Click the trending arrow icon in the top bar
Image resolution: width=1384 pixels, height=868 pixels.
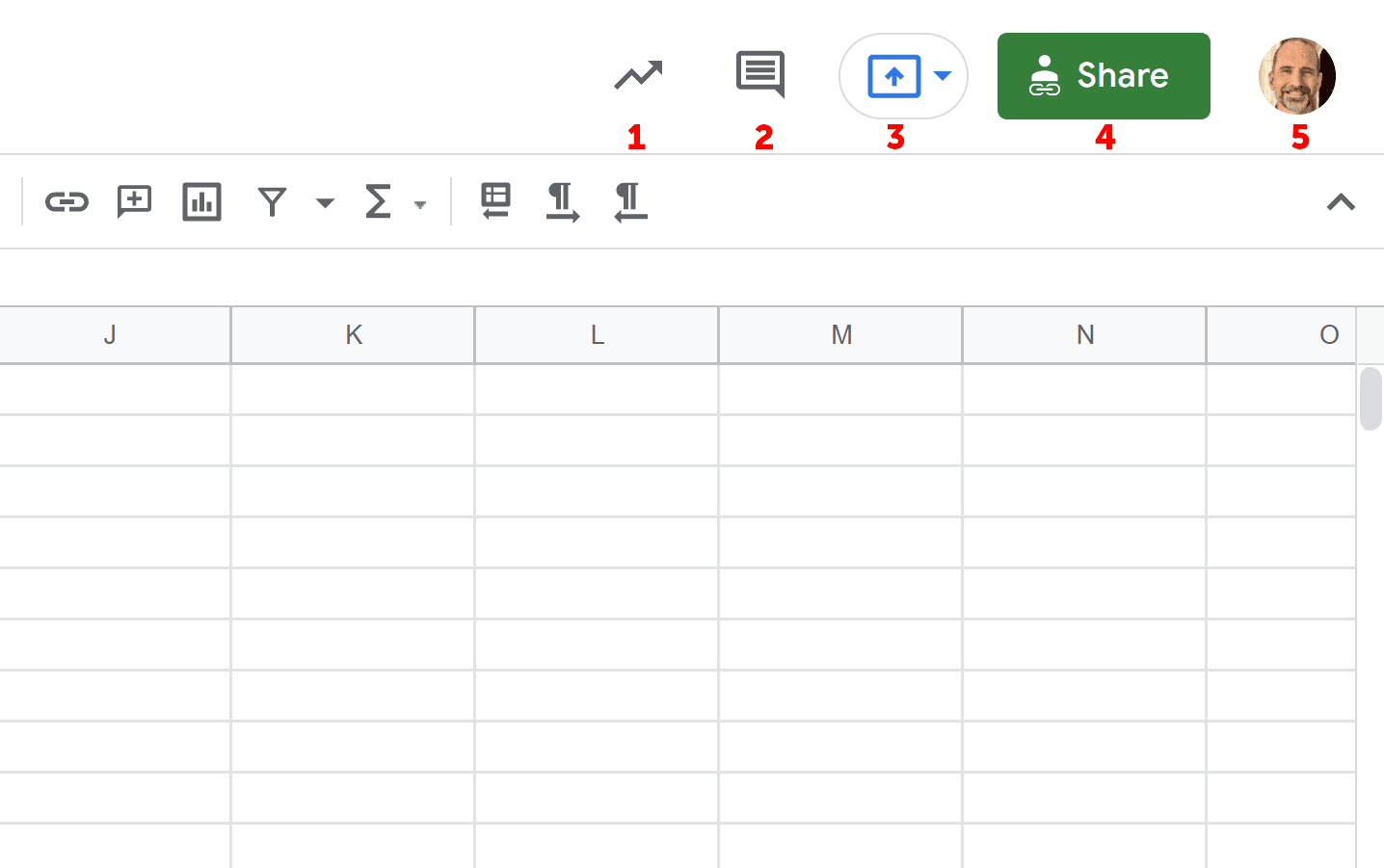pos(637,75)
